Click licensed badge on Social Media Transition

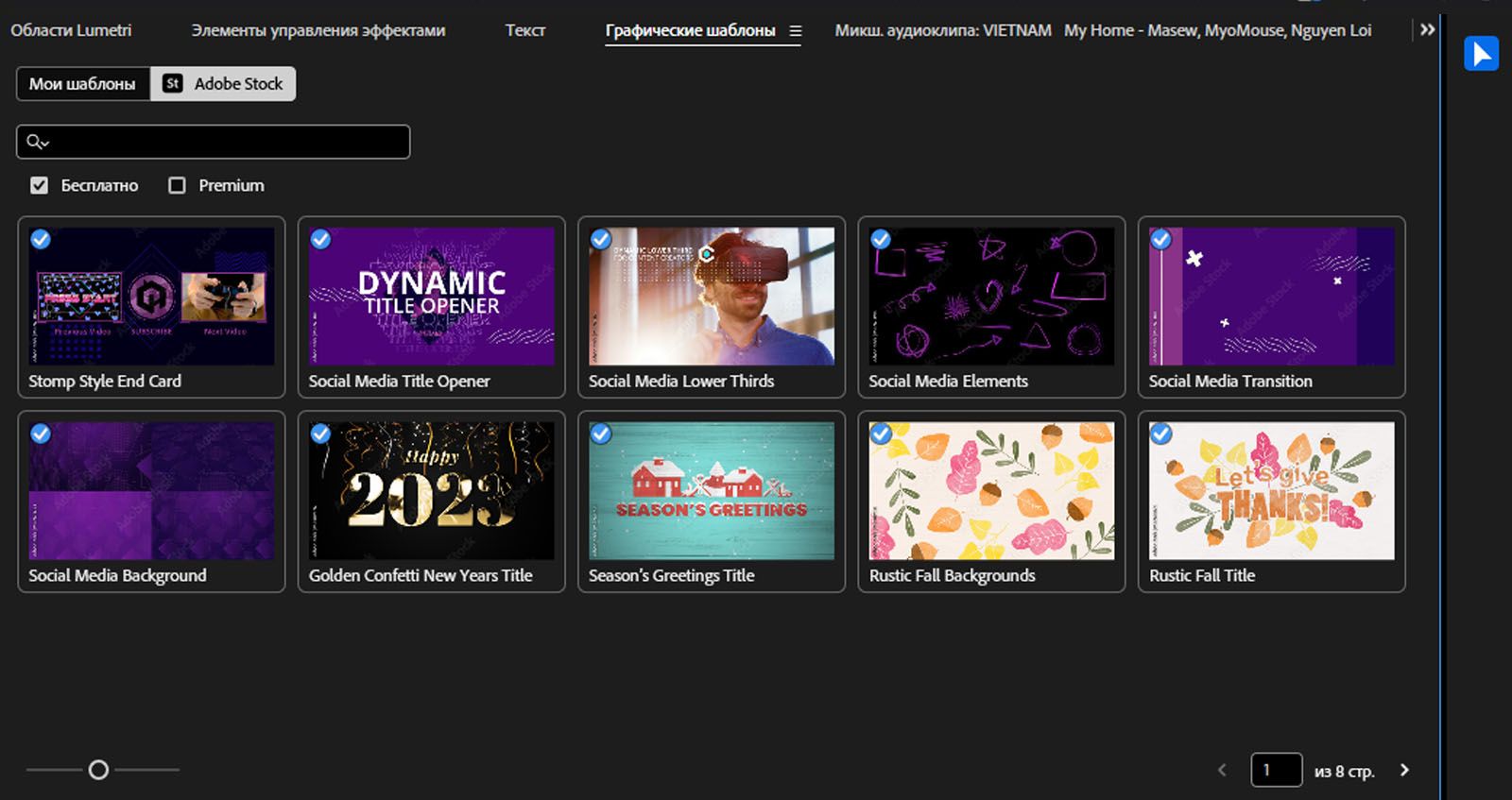tap(1160, 239)
